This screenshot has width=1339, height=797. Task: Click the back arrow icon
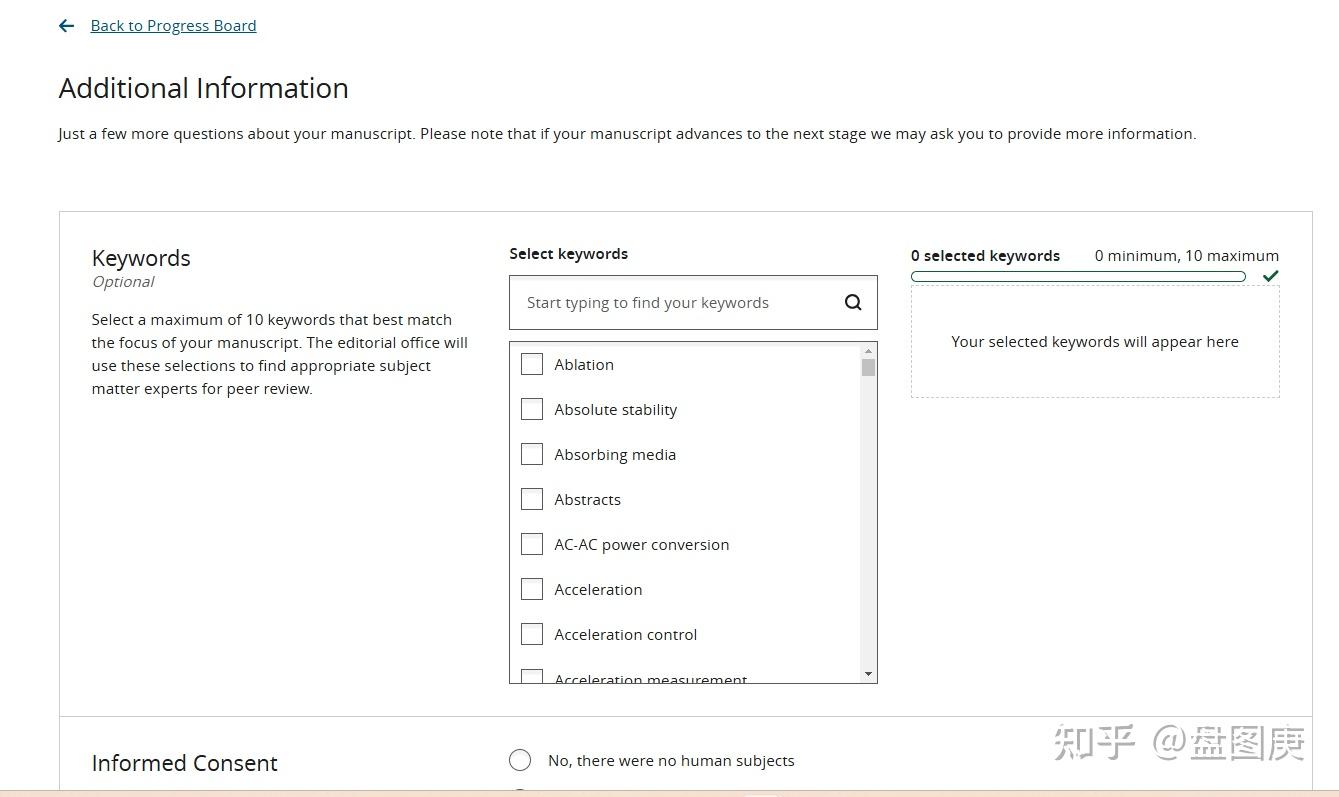tap(67, 26)
